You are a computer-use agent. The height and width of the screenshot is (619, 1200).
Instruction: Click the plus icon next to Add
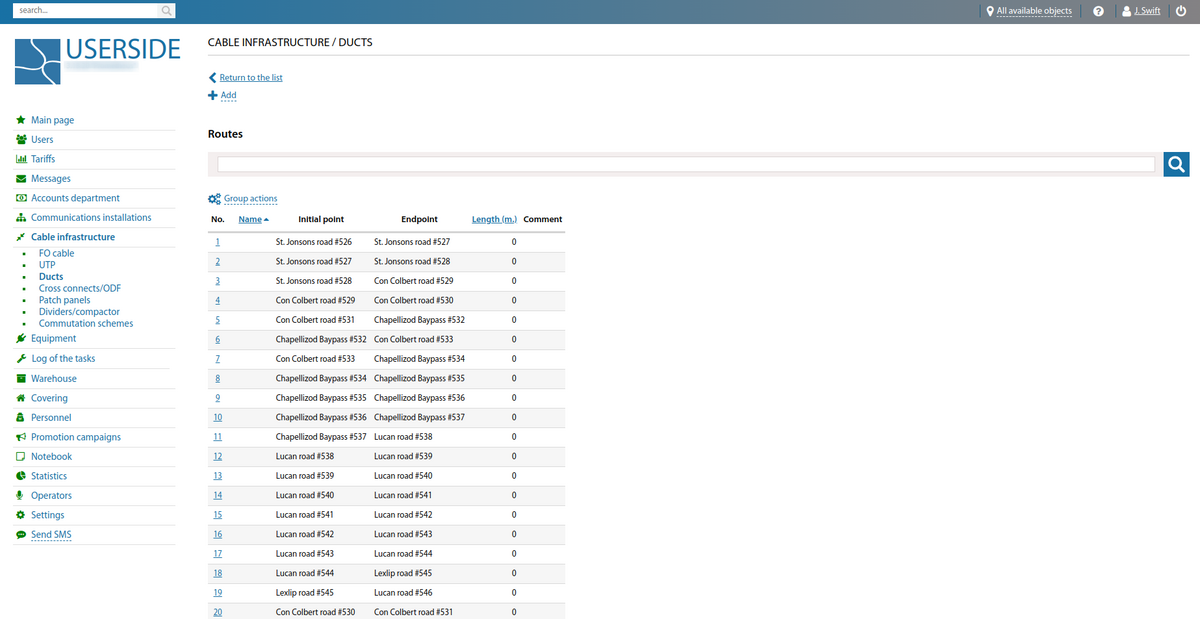point(212,96)
